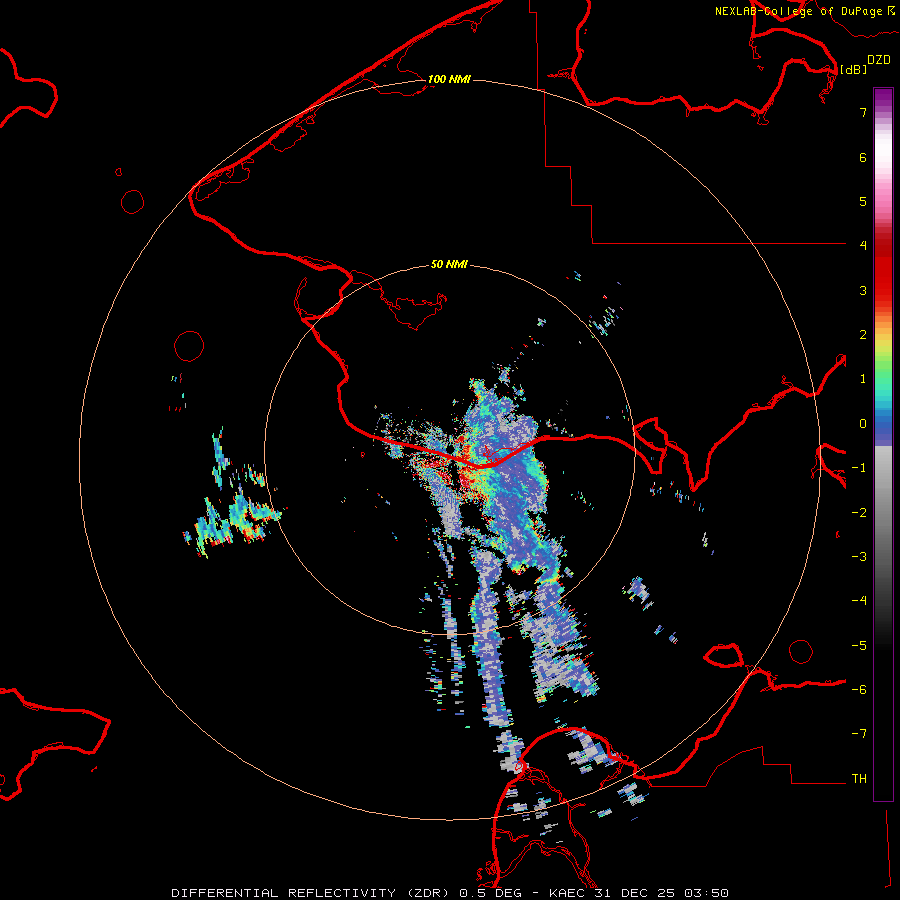Click the KAEC 31 DEC 25 03:50 timestamp
Viewport: 900px width, 900px height.
tap(639, 893)
